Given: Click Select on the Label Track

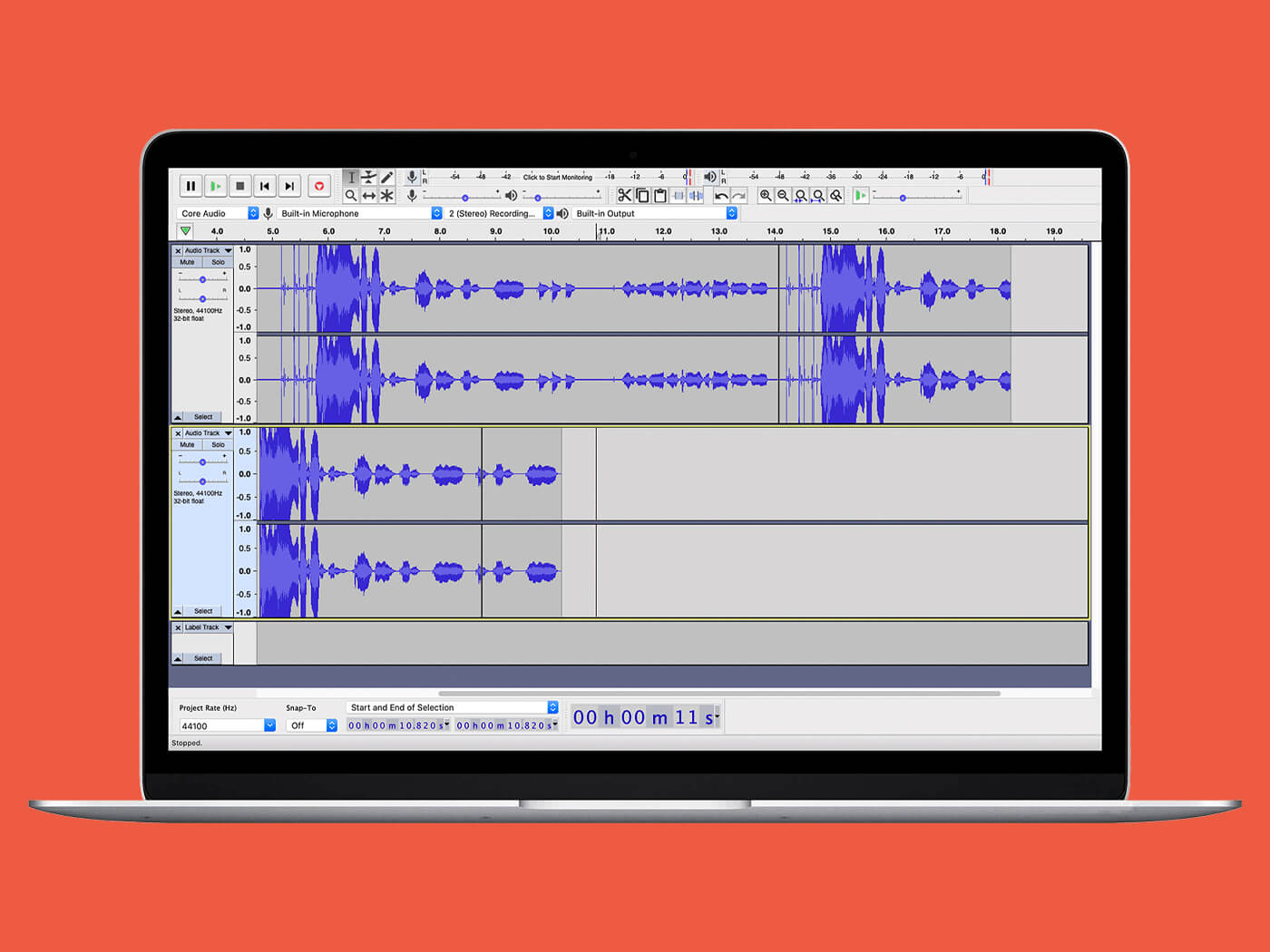Looking at the screenshot, I should [201, 658].
